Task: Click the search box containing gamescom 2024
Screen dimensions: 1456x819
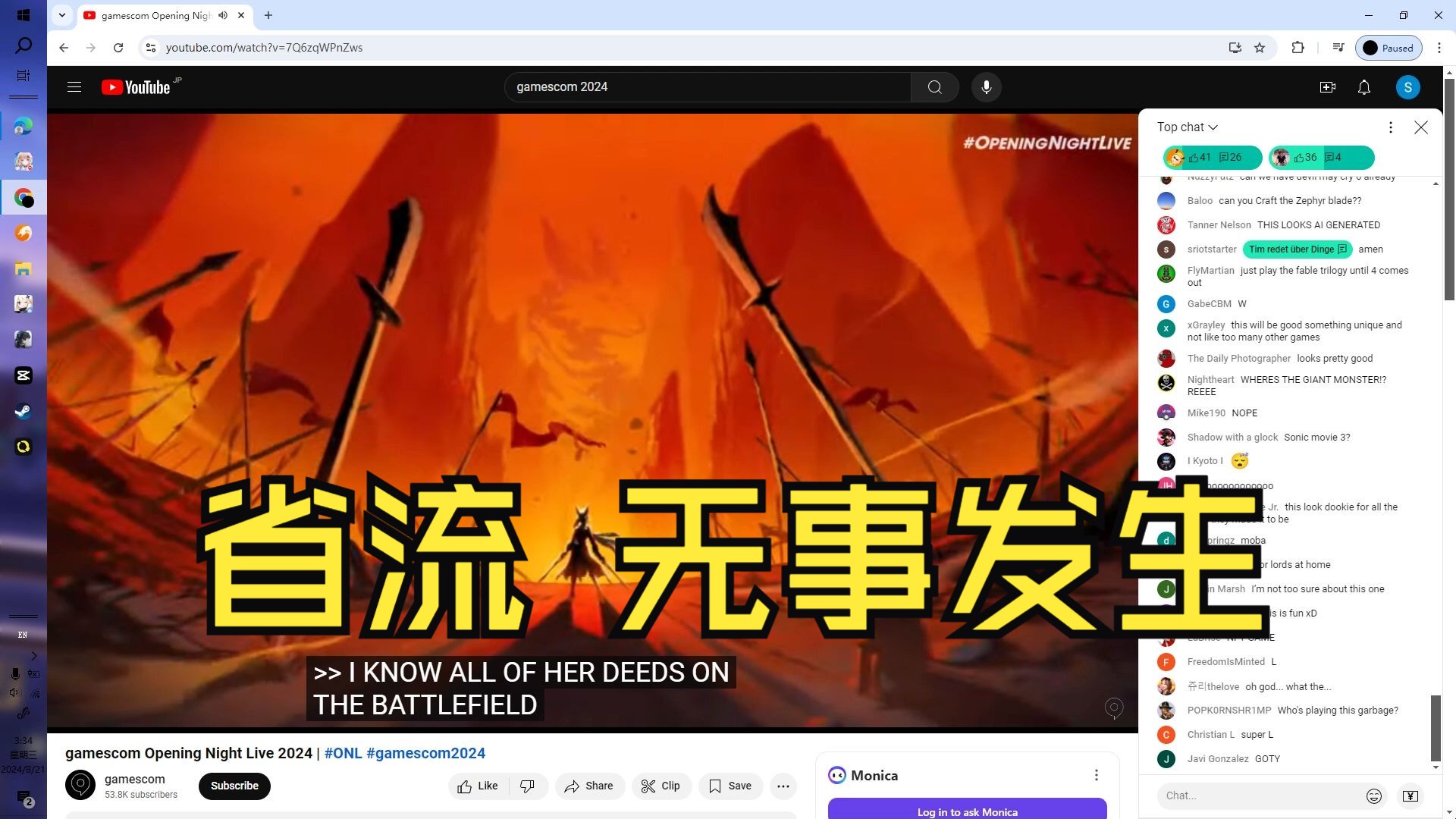Action: tap(707, 87)
